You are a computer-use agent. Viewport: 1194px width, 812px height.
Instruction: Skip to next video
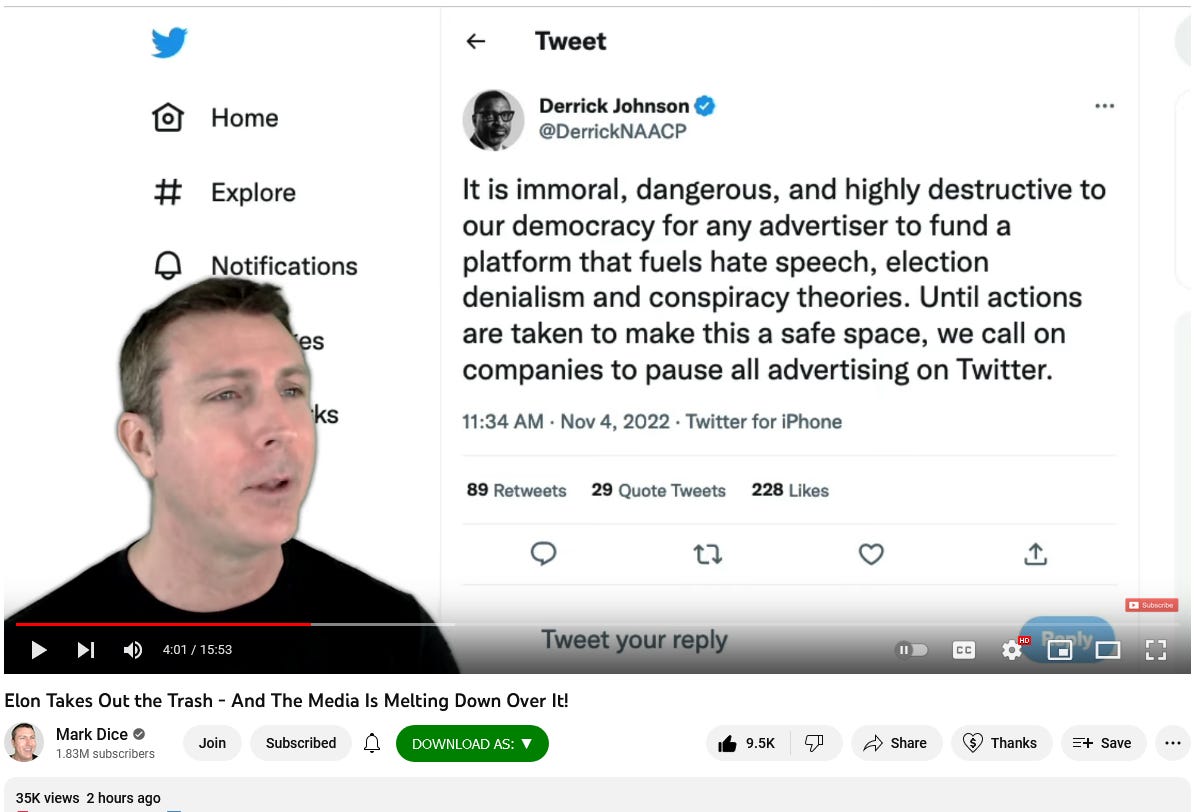[86, 650]
